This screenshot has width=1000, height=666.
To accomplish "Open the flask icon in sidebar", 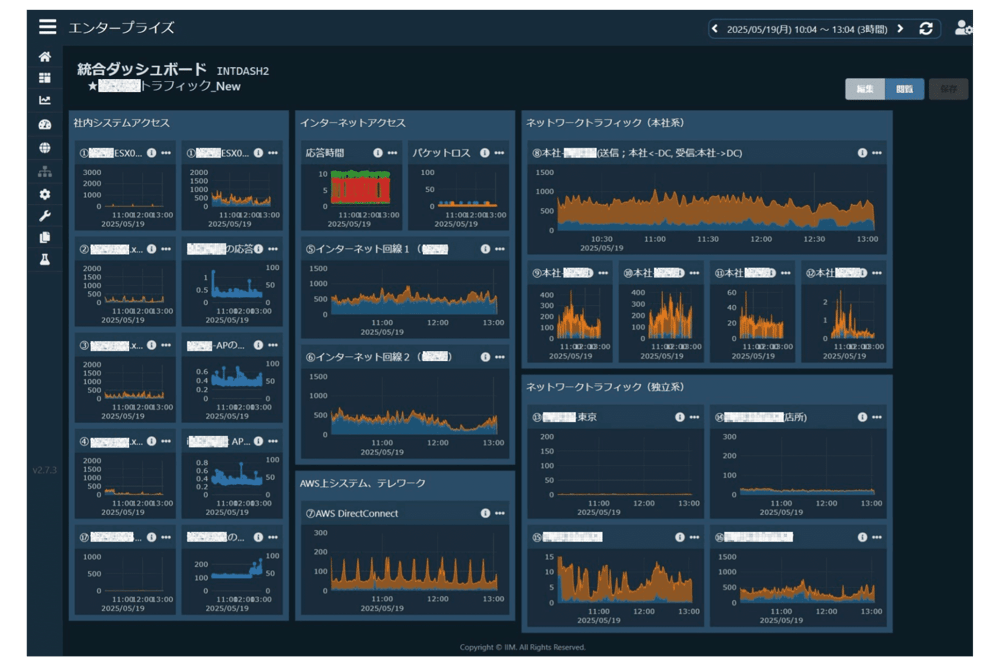I will (x=45, y=260).
